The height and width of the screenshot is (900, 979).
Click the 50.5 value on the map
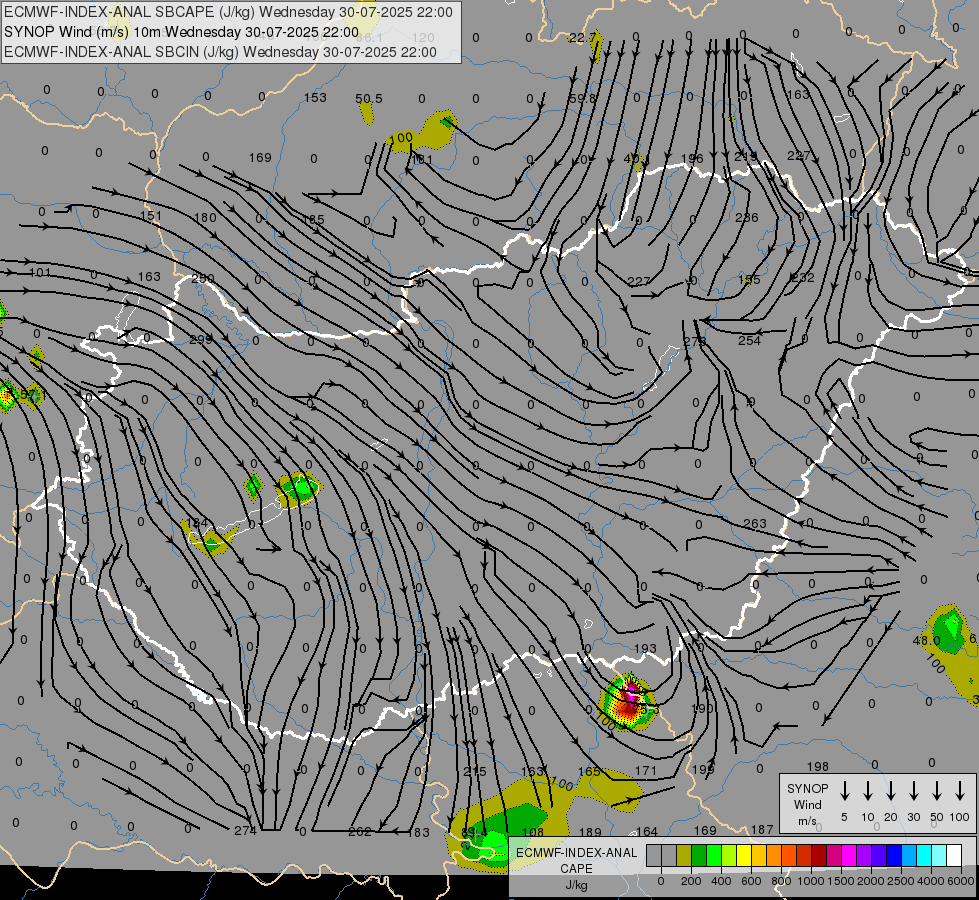coord(368,99)
